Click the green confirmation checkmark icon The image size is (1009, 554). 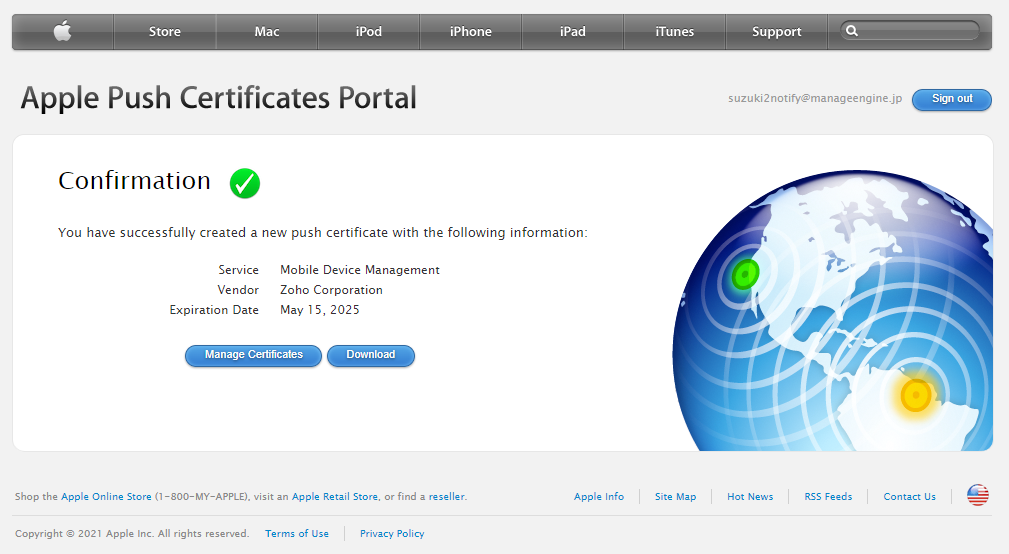tap(245, 183)
